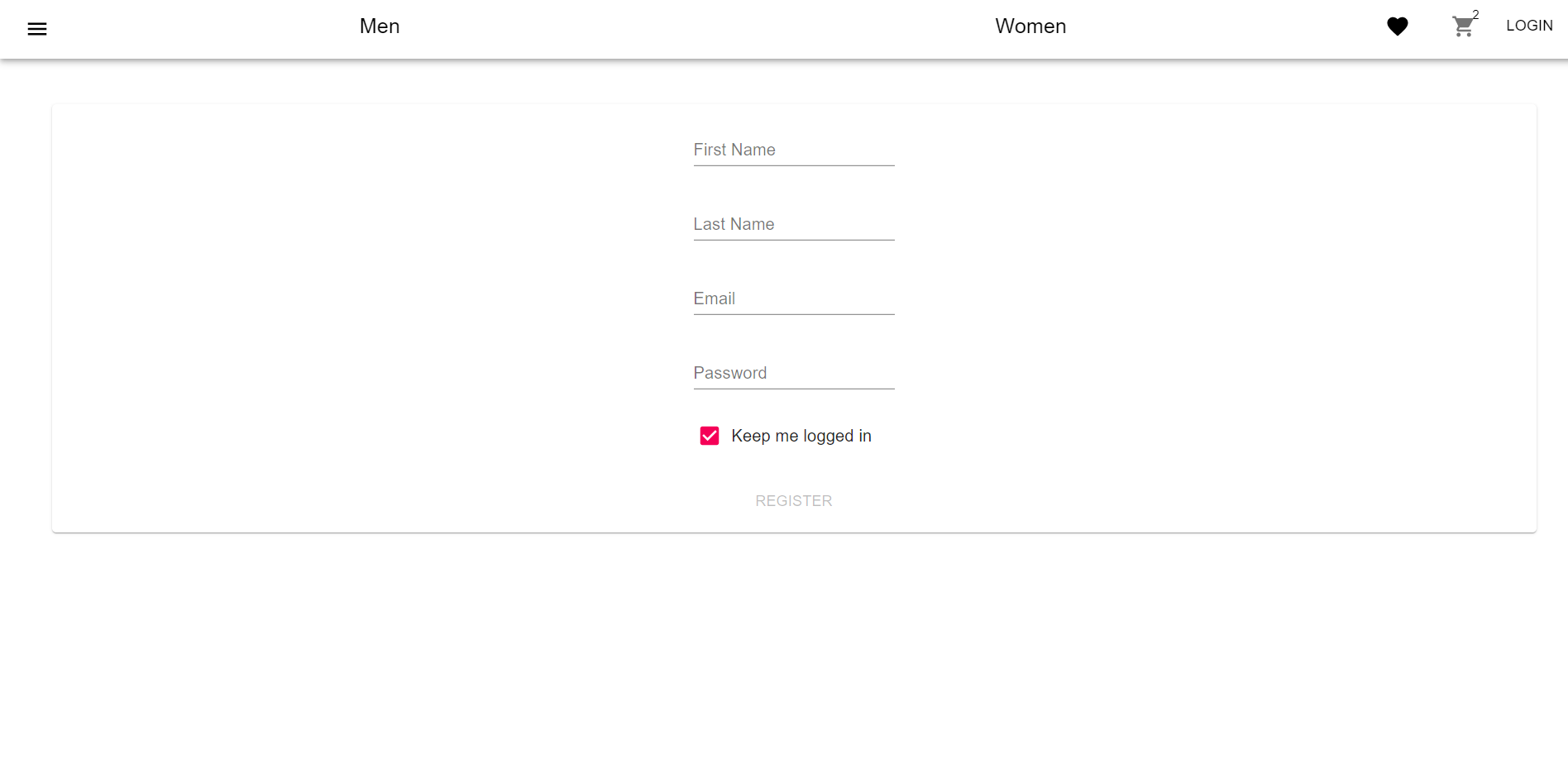This screenshot has width=1568, height=764.
Task: Focus the First Name field
Action: coord(794,150)
